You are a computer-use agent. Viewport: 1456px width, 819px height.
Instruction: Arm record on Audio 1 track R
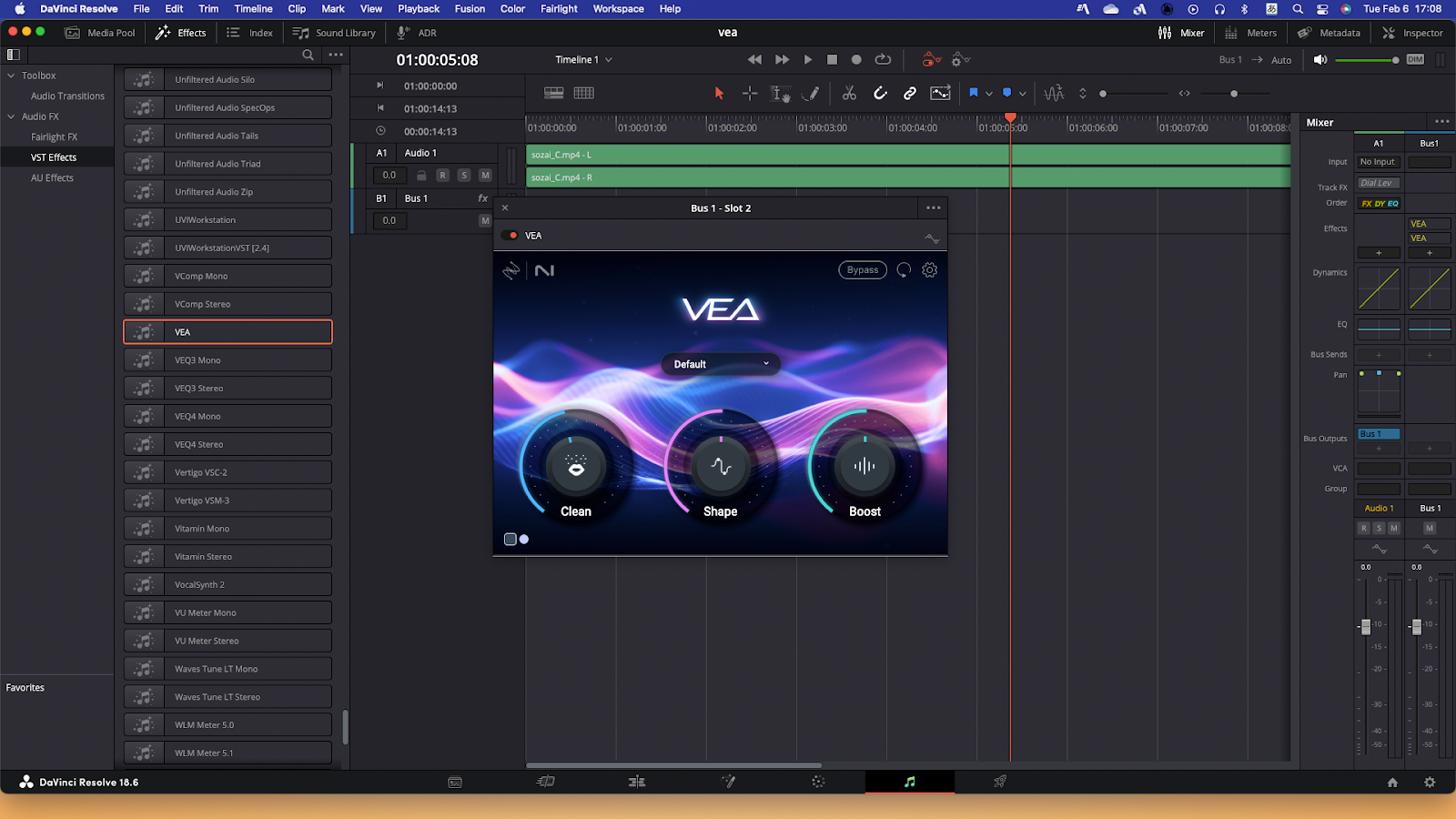pyautogui.click(x=442, y=175)
